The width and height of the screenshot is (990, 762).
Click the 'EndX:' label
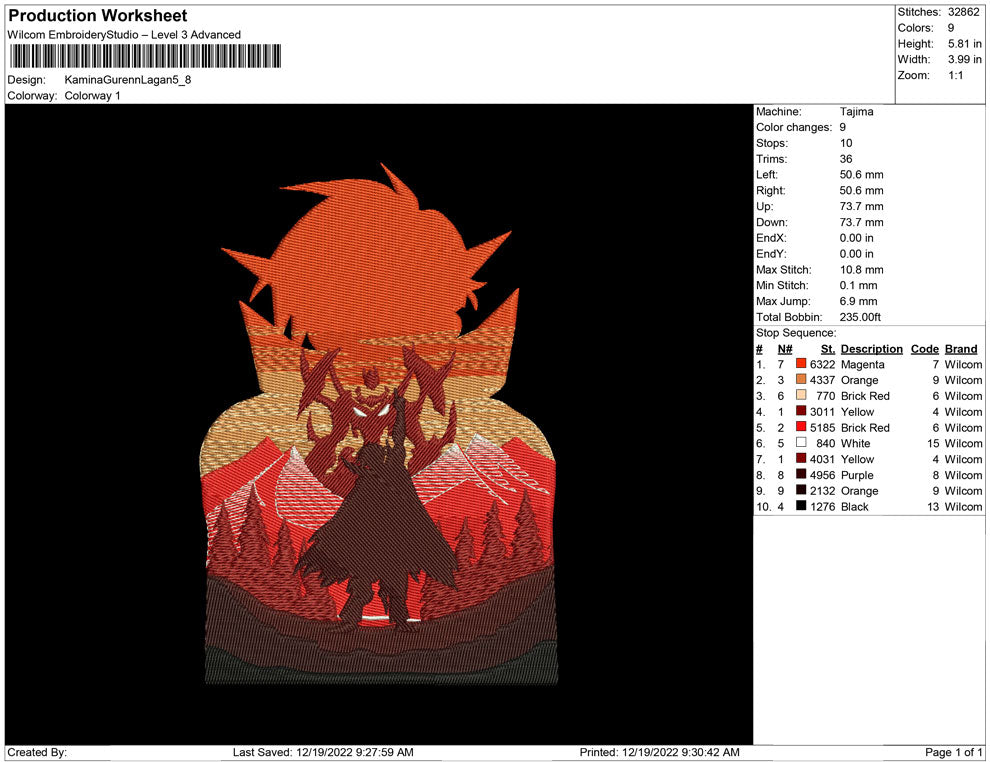click(771, 237)
